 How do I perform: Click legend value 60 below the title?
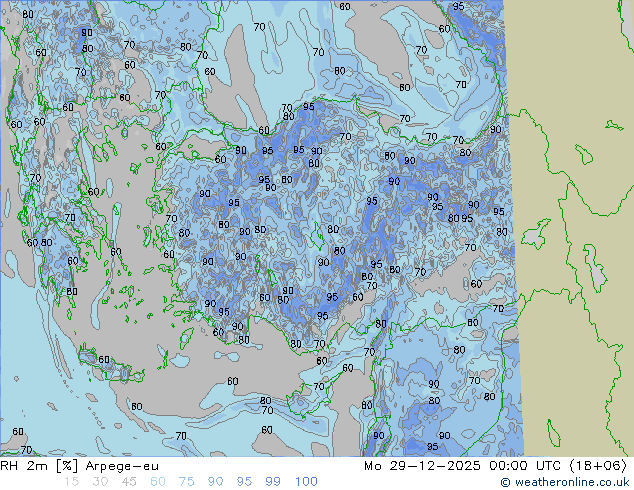click(158, 482)
